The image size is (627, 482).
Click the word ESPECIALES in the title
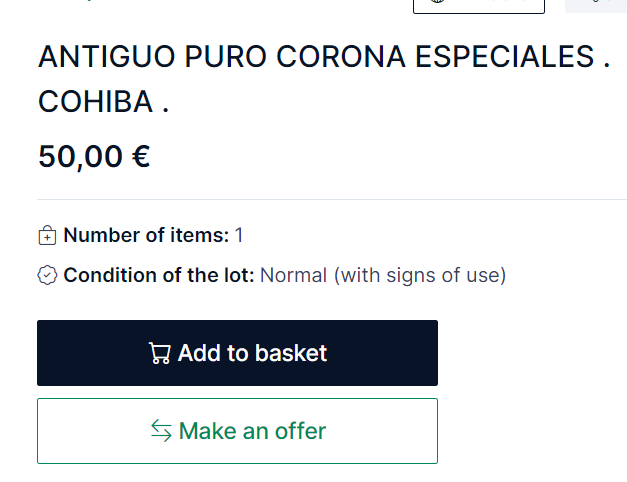coord(505,56)
